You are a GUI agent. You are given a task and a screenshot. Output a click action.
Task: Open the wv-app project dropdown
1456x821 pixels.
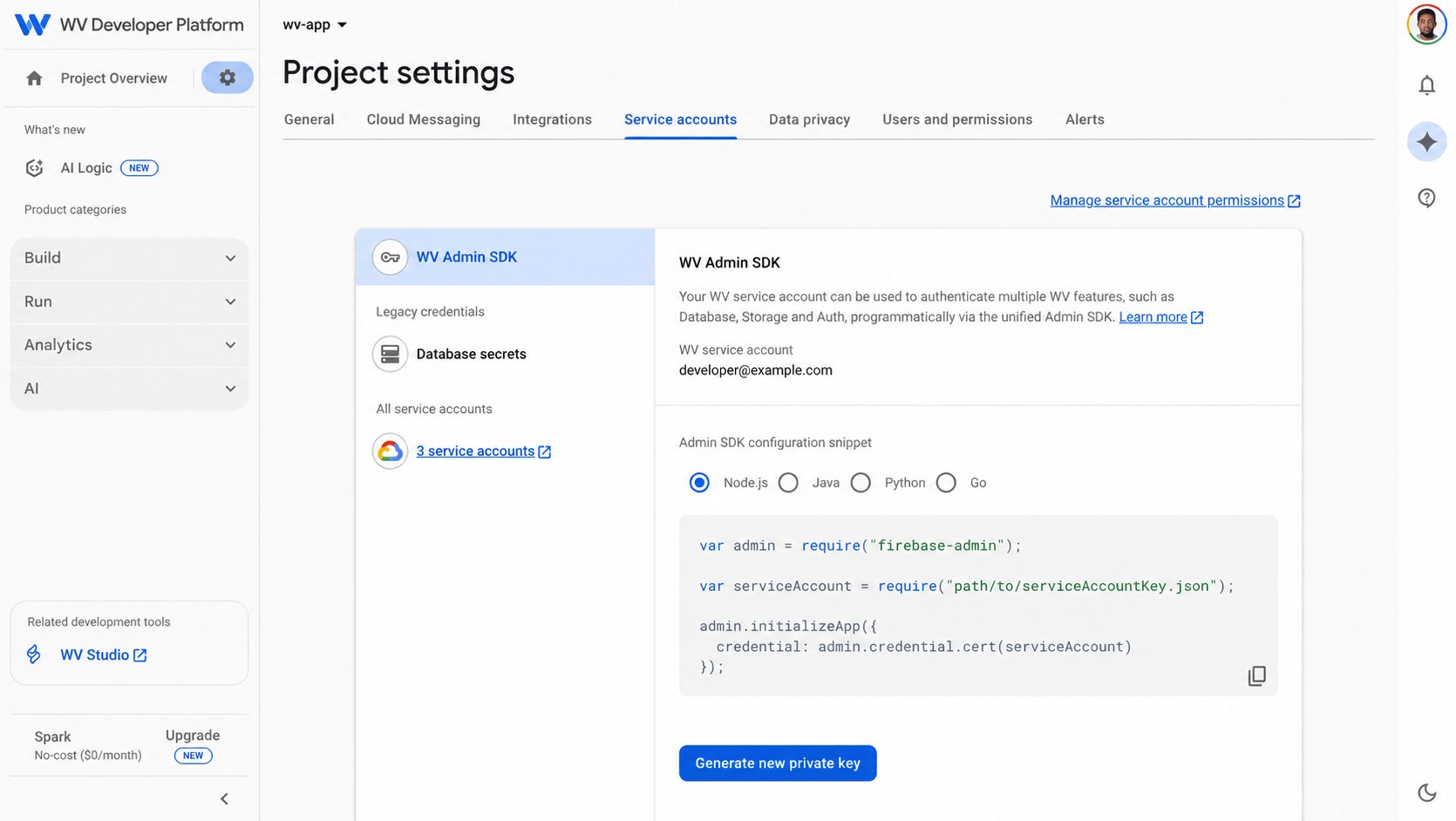pyautogui.click(x=315, y=24)
